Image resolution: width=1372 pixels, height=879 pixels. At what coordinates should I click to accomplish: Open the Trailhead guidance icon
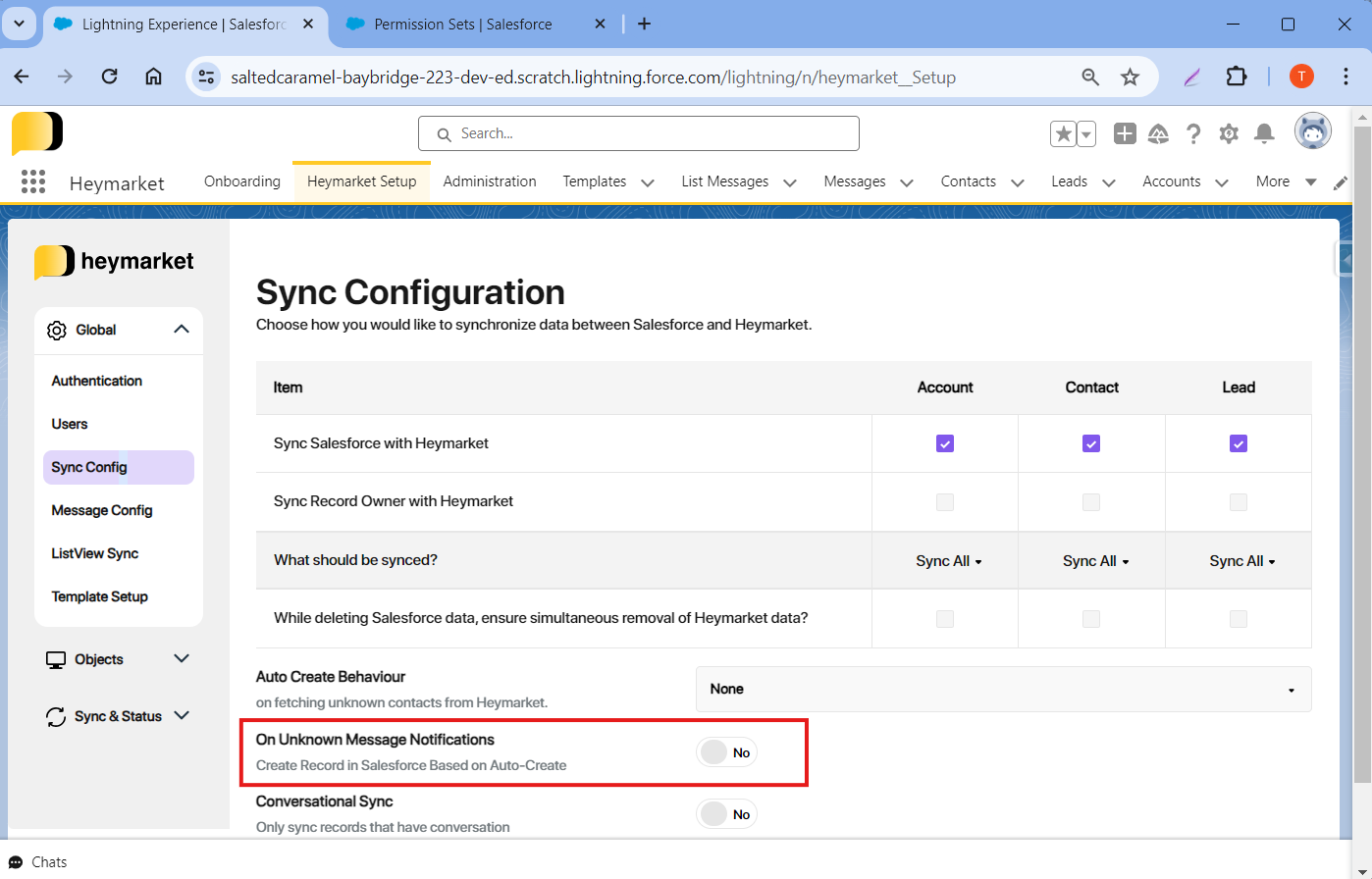click(1159, 133)
